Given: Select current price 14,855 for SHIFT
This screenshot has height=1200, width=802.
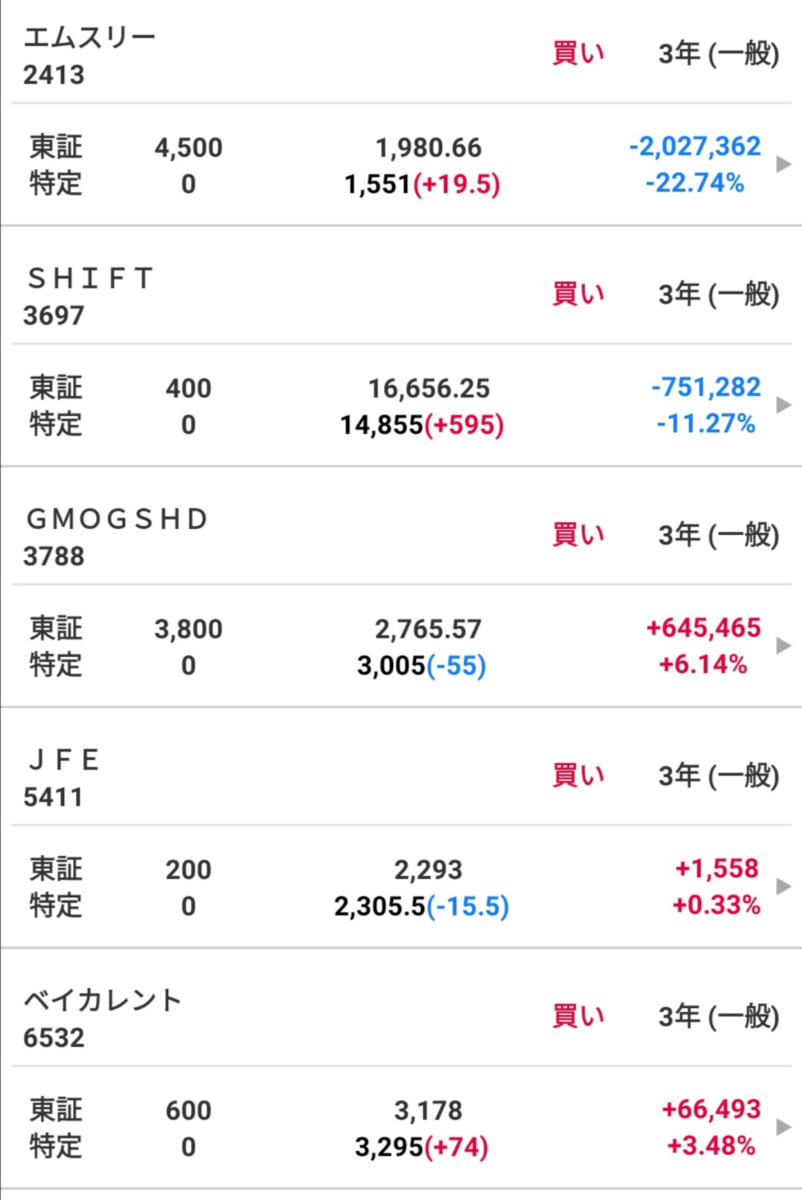Looking at the screenshot, I should pyautogui.click(x=382, y=425).
